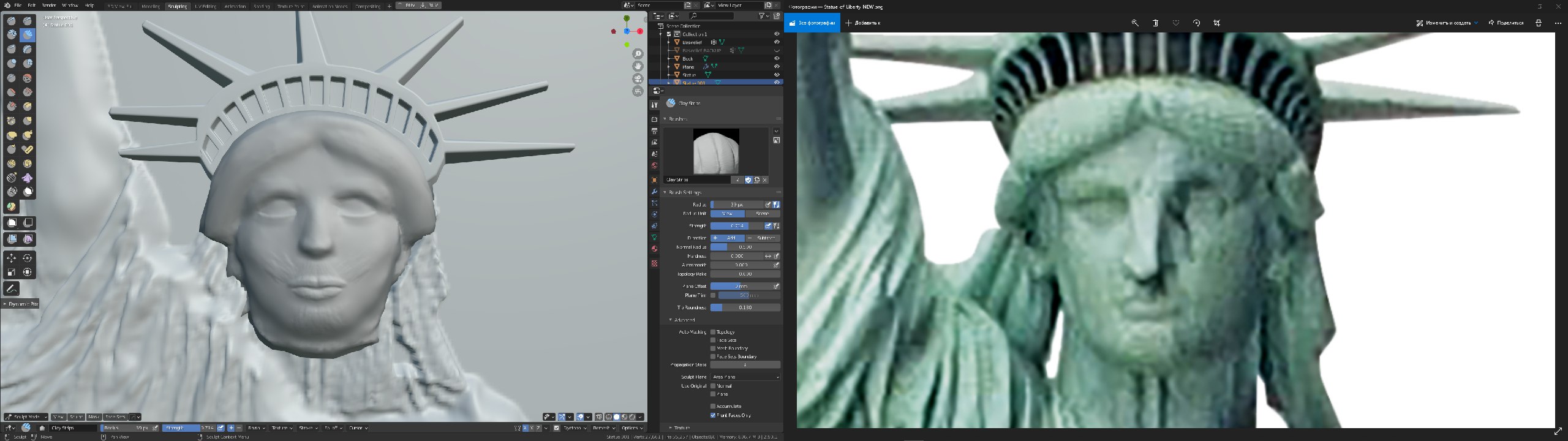This screenshot has width=1568, height=441.
Task: Click the viewport zoom magnifier gizmo
Action: click(638, 54)
